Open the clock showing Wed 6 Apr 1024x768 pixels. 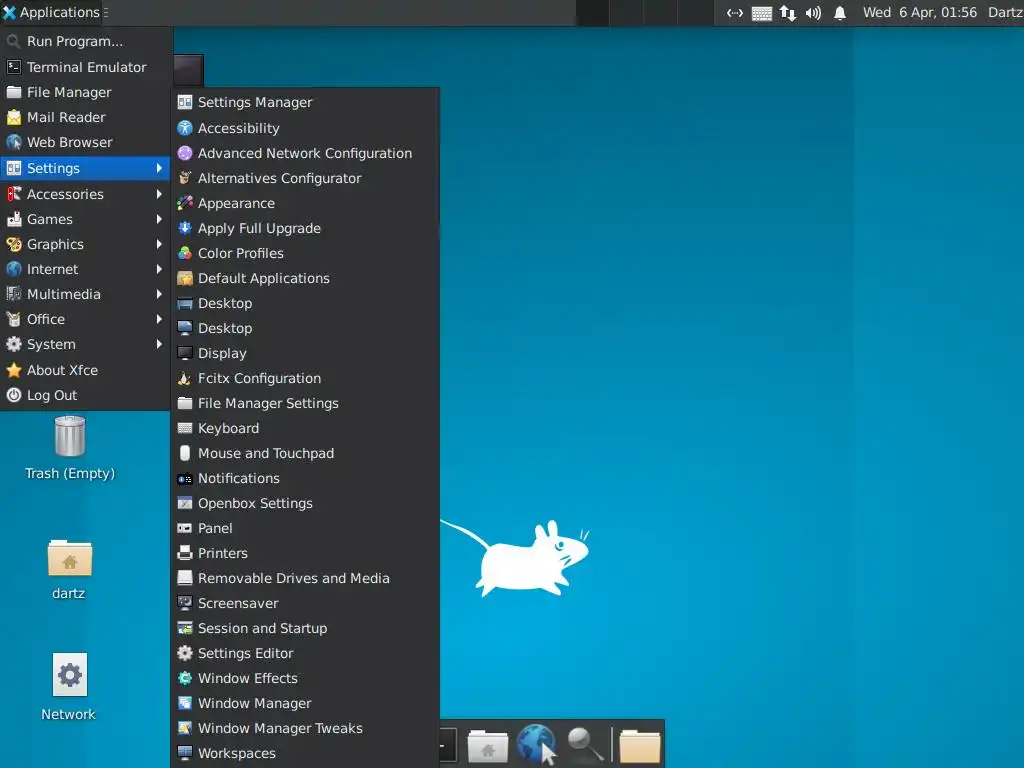coord(920,12)
